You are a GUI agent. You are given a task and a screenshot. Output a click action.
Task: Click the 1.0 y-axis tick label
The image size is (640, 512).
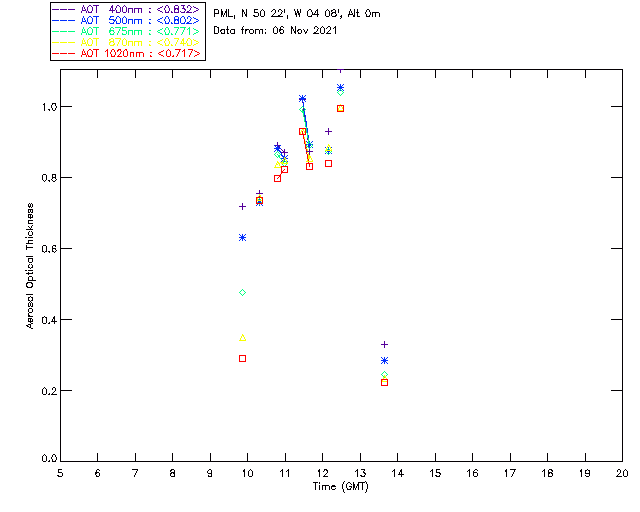coord(49,107)
